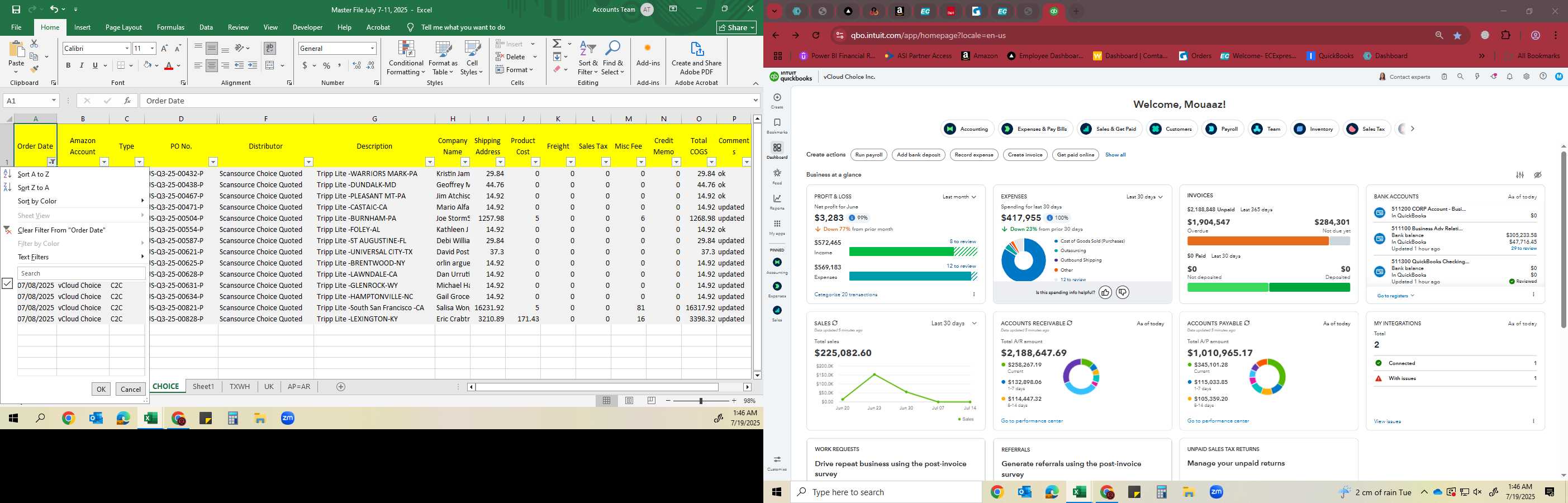The width and height of the screenshot is (1568, 503).
Task: Click the QuickBooks notifications bell icon
Action: coord(1509,77)
